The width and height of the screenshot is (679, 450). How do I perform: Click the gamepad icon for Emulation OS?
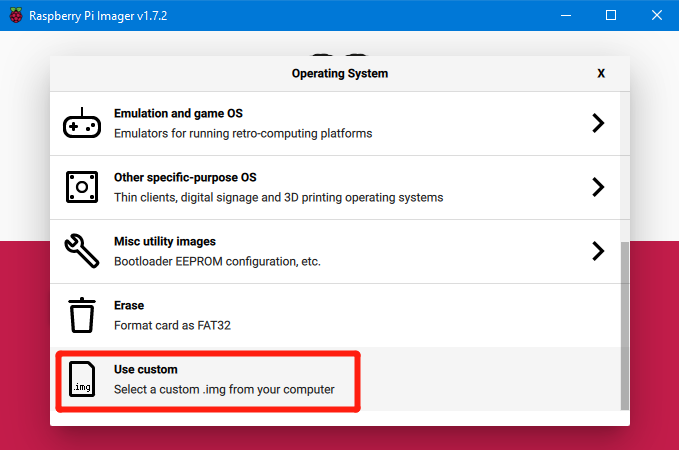pos(82,124)
